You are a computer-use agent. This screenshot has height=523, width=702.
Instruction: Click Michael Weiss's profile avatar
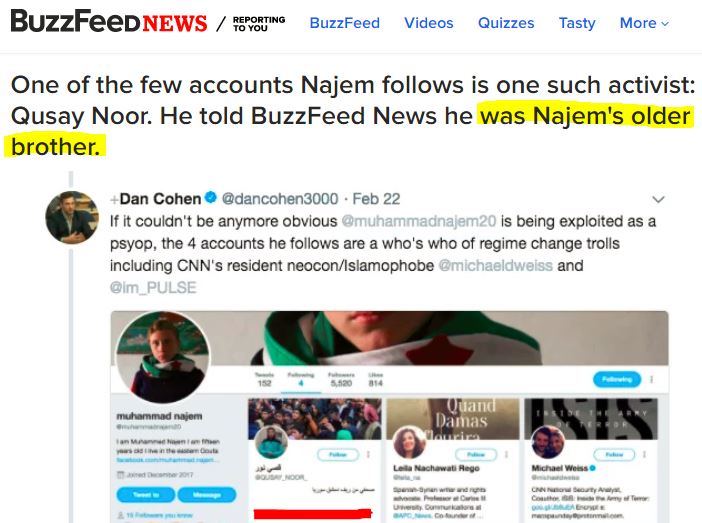tap(545, 442)
